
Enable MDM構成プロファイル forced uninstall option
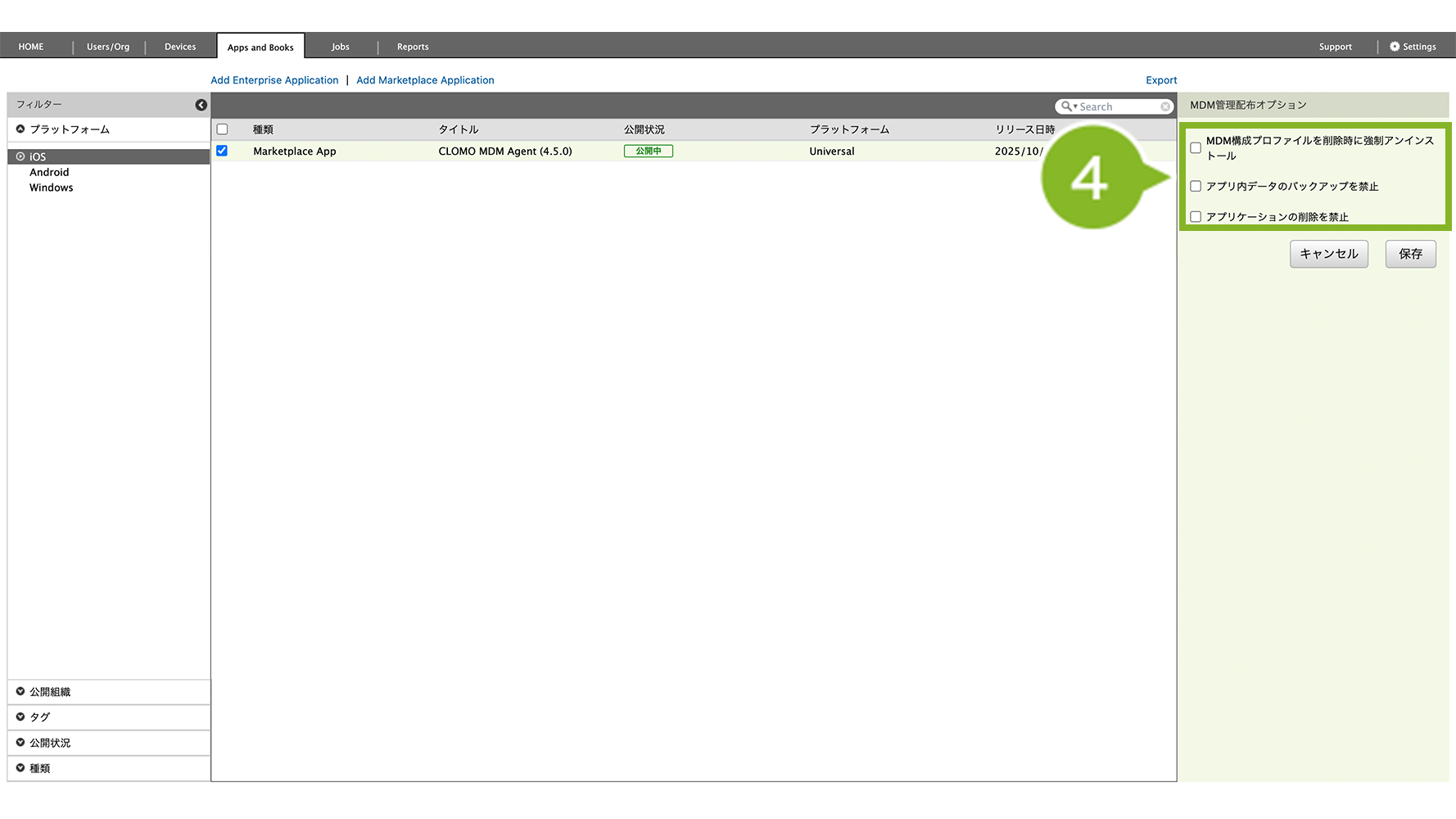click(x=1196, y=148)
